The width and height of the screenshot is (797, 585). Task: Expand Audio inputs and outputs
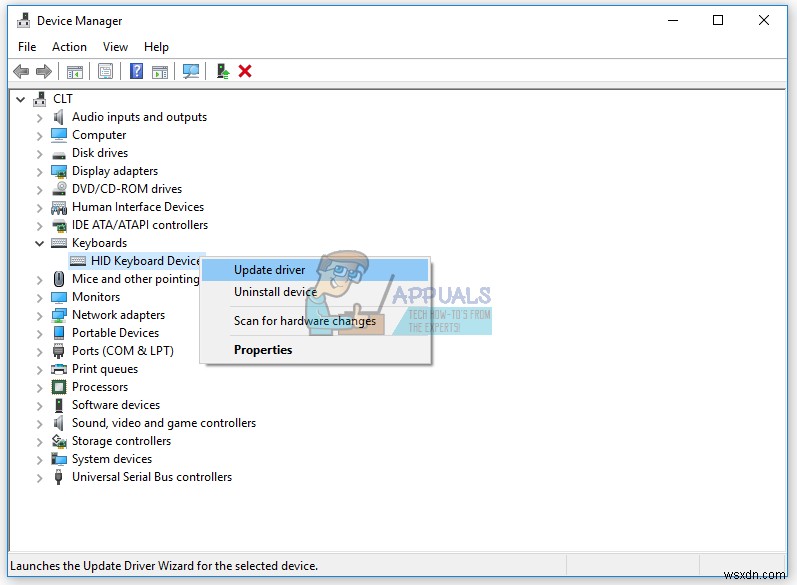tap(39, 118)
